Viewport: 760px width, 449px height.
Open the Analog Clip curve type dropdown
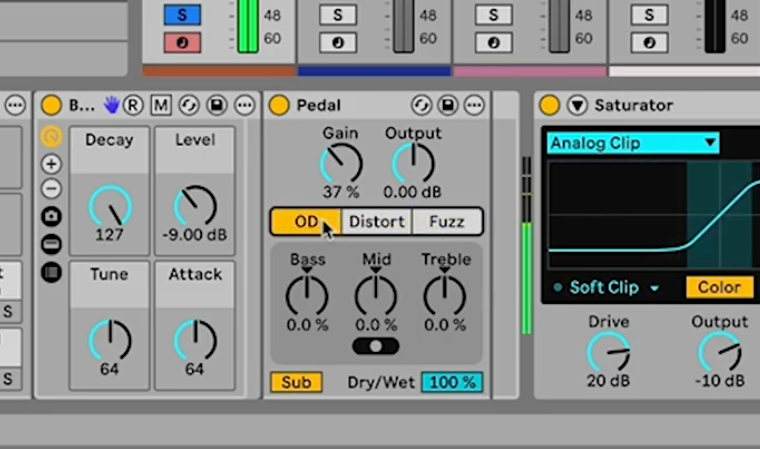click(x=633, y=143)
